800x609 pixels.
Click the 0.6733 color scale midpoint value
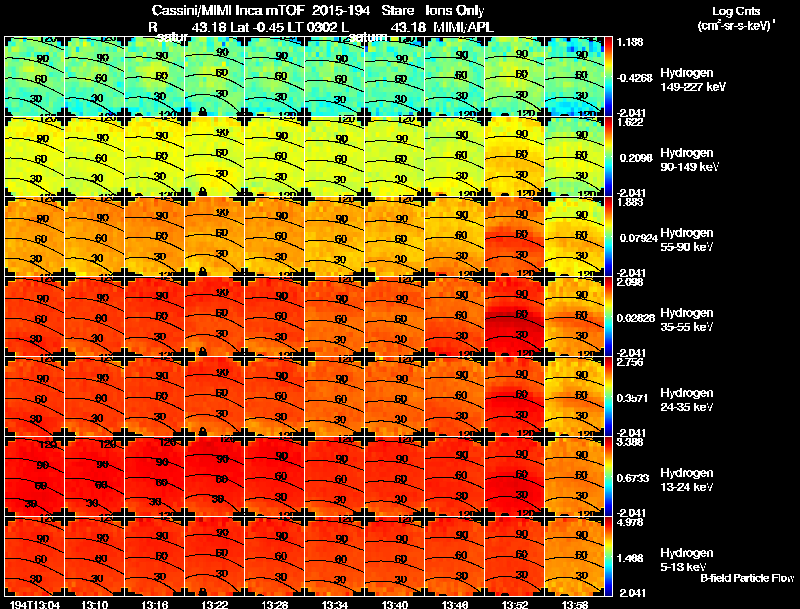click(633, 478)
